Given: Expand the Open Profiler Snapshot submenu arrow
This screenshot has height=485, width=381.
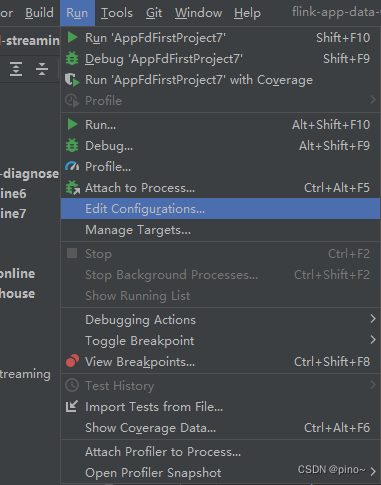Looking at the screenshot, I should point(373,471).
